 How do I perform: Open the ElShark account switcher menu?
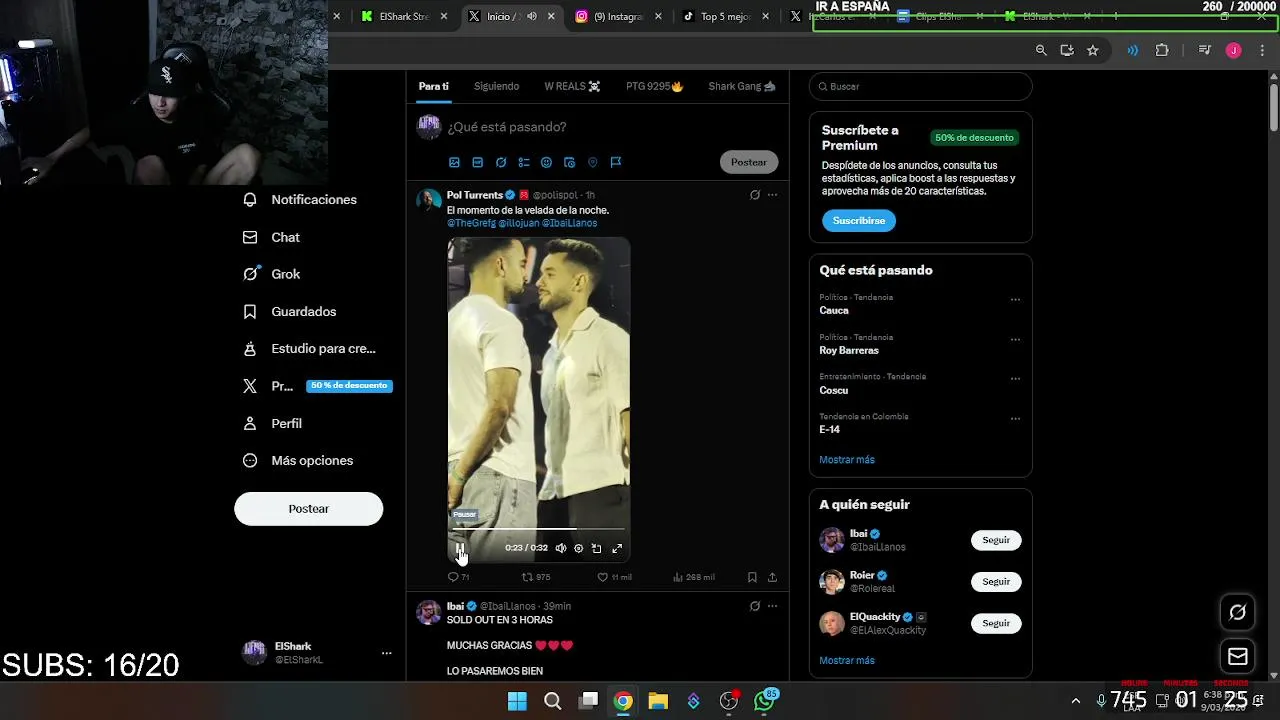[386, 653]
